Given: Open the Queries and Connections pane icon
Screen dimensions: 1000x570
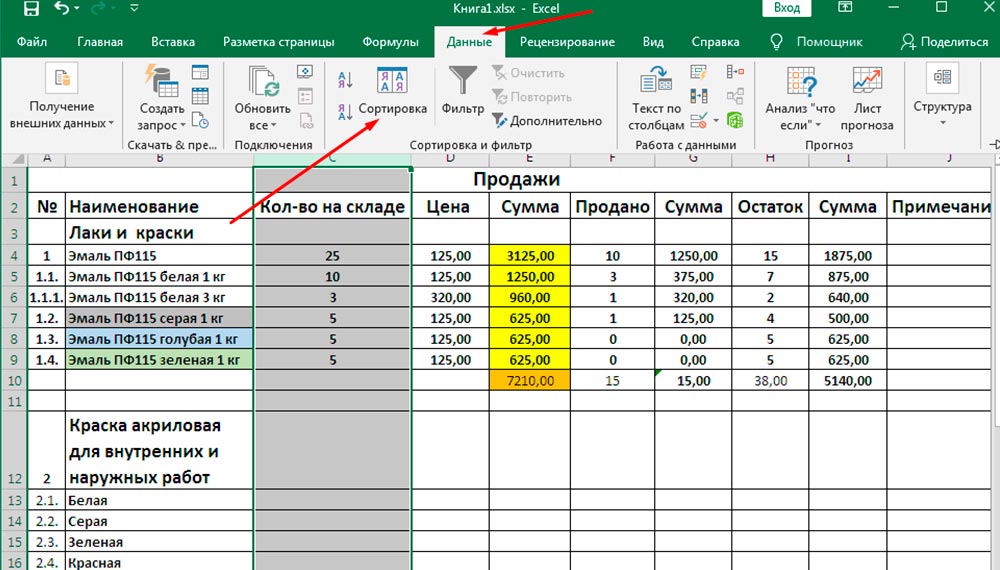Looking at the screenshot, I should pos(305,72).
